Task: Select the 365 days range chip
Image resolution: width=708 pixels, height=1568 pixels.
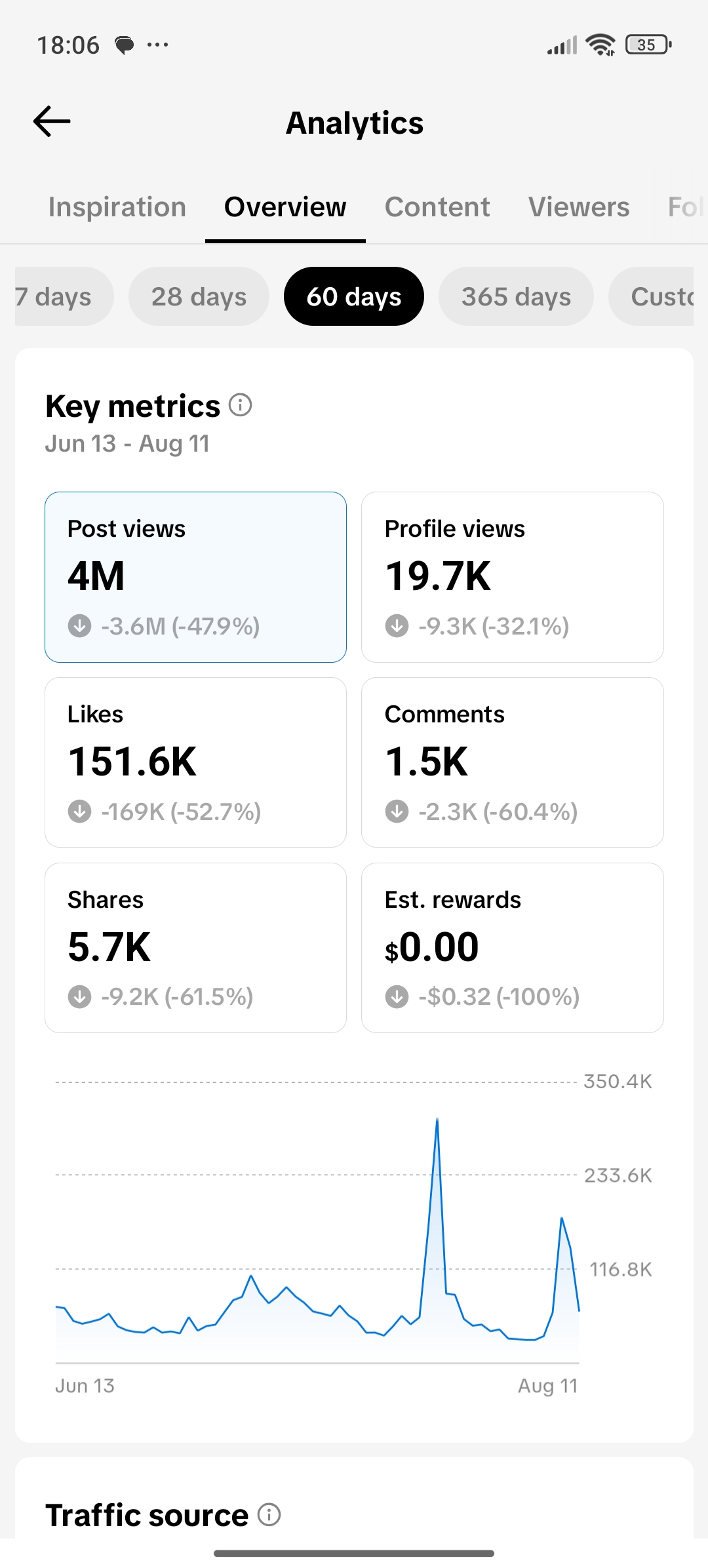Action: pyautogui.click(x=516, y=296)
